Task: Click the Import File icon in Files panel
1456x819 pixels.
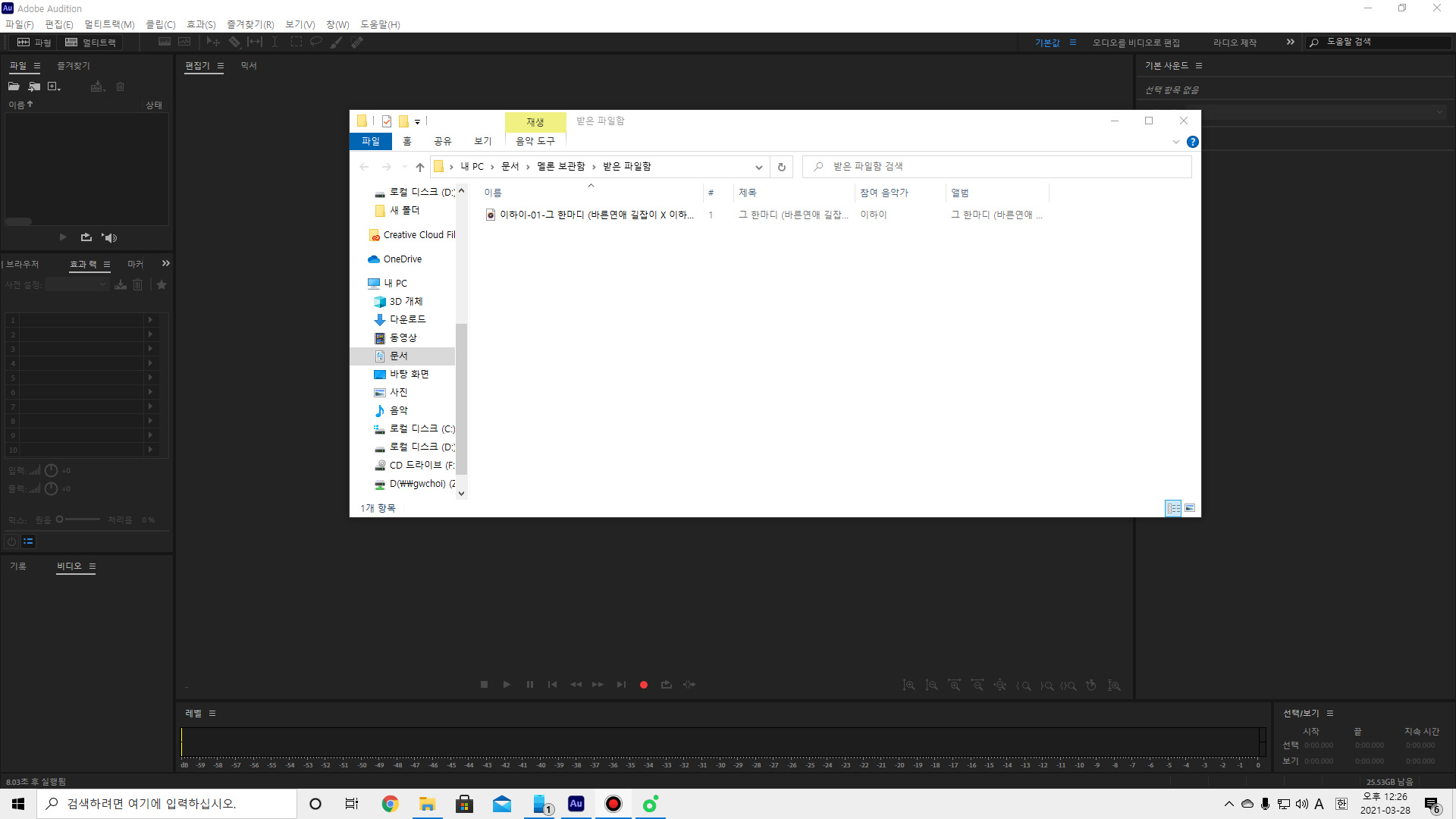Action: (x=34, y=86)
